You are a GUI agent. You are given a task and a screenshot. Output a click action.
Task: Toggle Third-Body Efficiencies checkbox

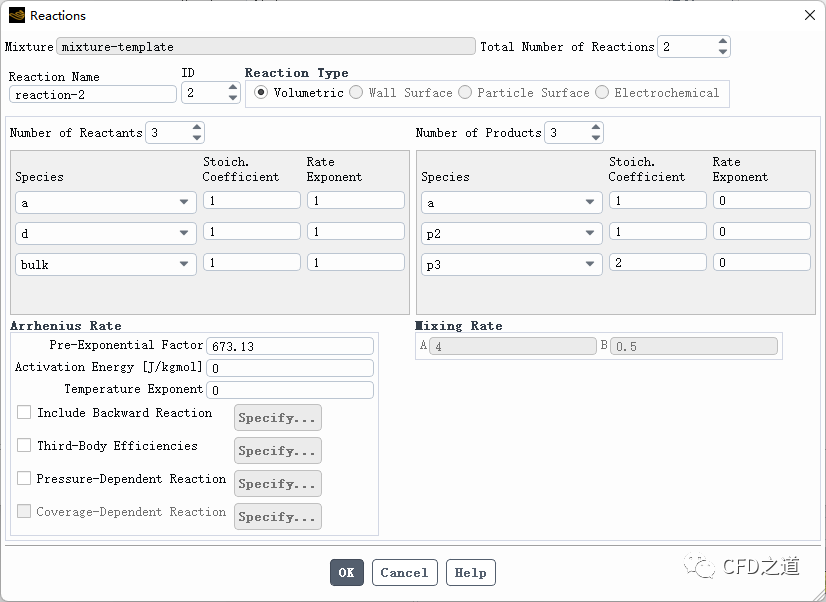coord(24,446)
